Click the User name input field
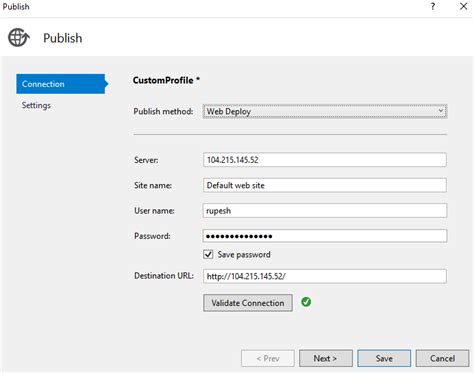474x373 pixels. point(325,210)
